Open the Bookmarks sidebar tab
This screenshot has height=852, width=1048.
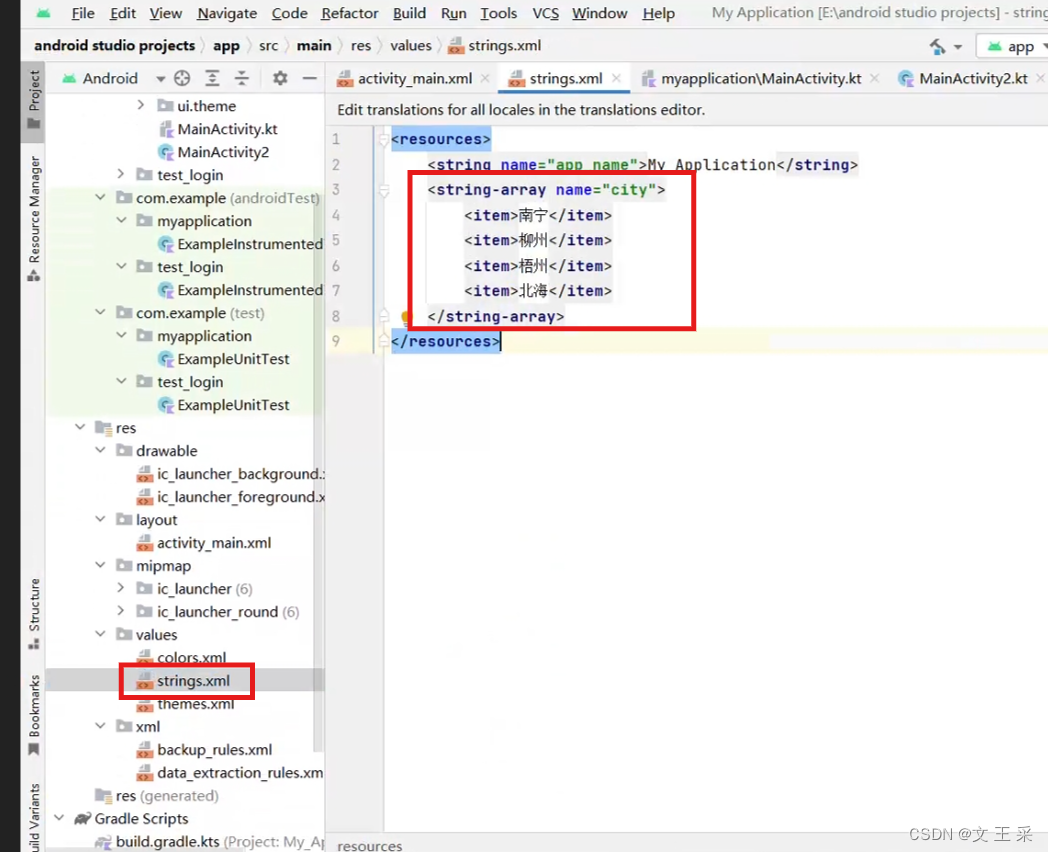[x=33, y=714]
